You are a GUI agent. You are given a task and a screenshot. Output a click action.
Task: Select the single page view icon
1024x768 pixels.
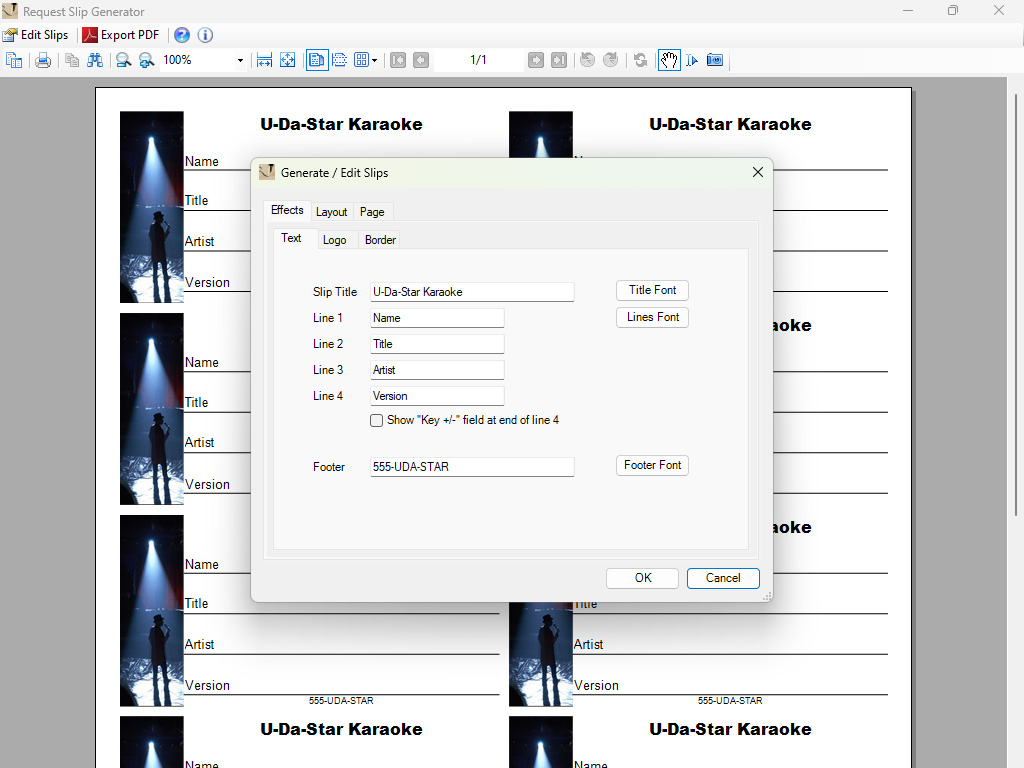click(x=317, y=60)
